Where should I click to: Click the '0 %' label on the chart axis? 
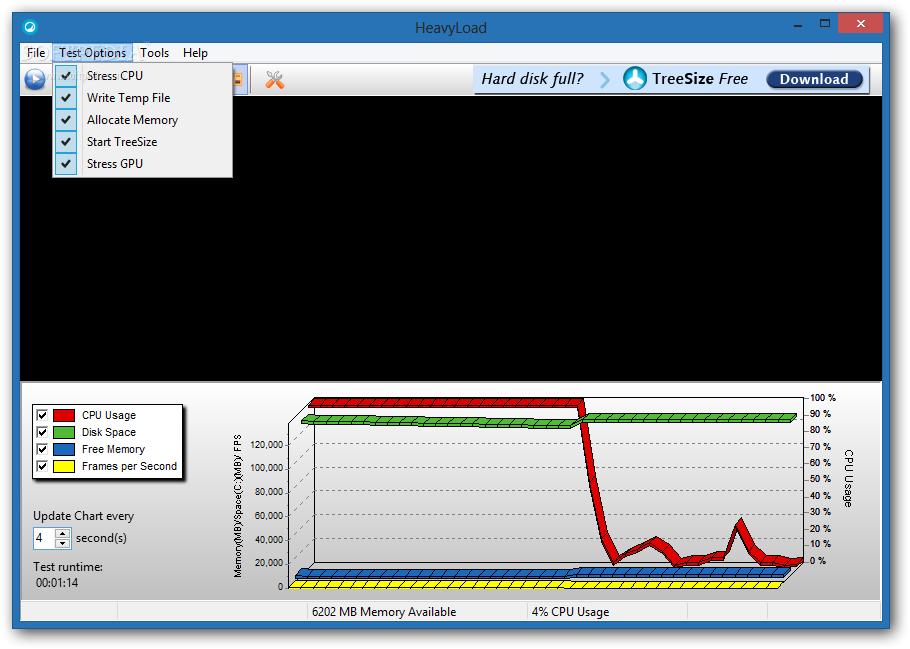pos(818,560)
